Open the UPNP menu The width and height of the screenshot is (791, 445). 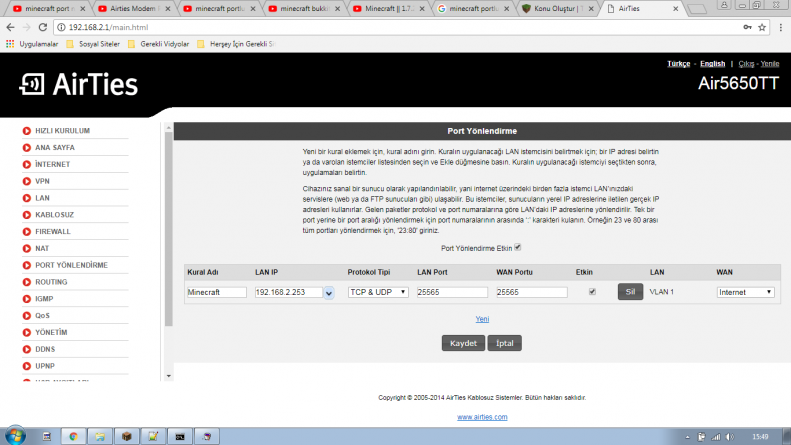(45, 366)
